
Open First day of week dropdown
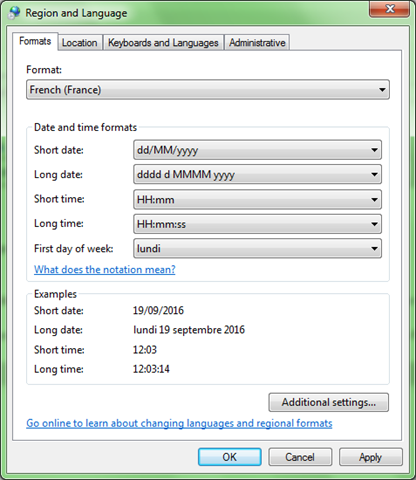pyautogui.click(x=257, y=248)
